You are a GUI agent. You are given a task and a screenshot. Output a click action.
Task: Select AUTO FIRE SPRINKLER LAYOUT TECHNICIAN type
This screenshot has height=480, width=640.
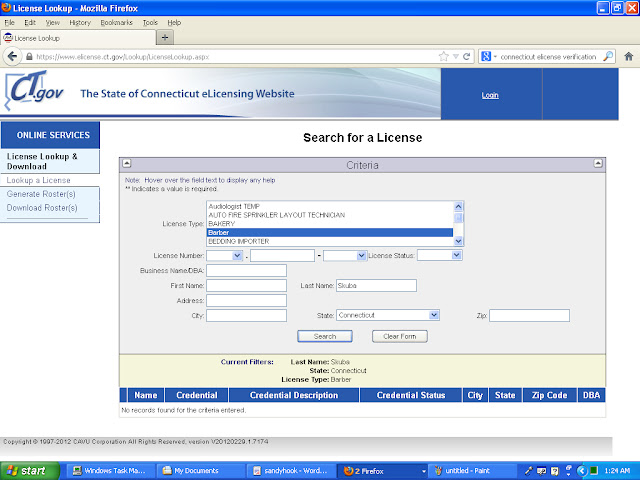[x=330, y=215]
